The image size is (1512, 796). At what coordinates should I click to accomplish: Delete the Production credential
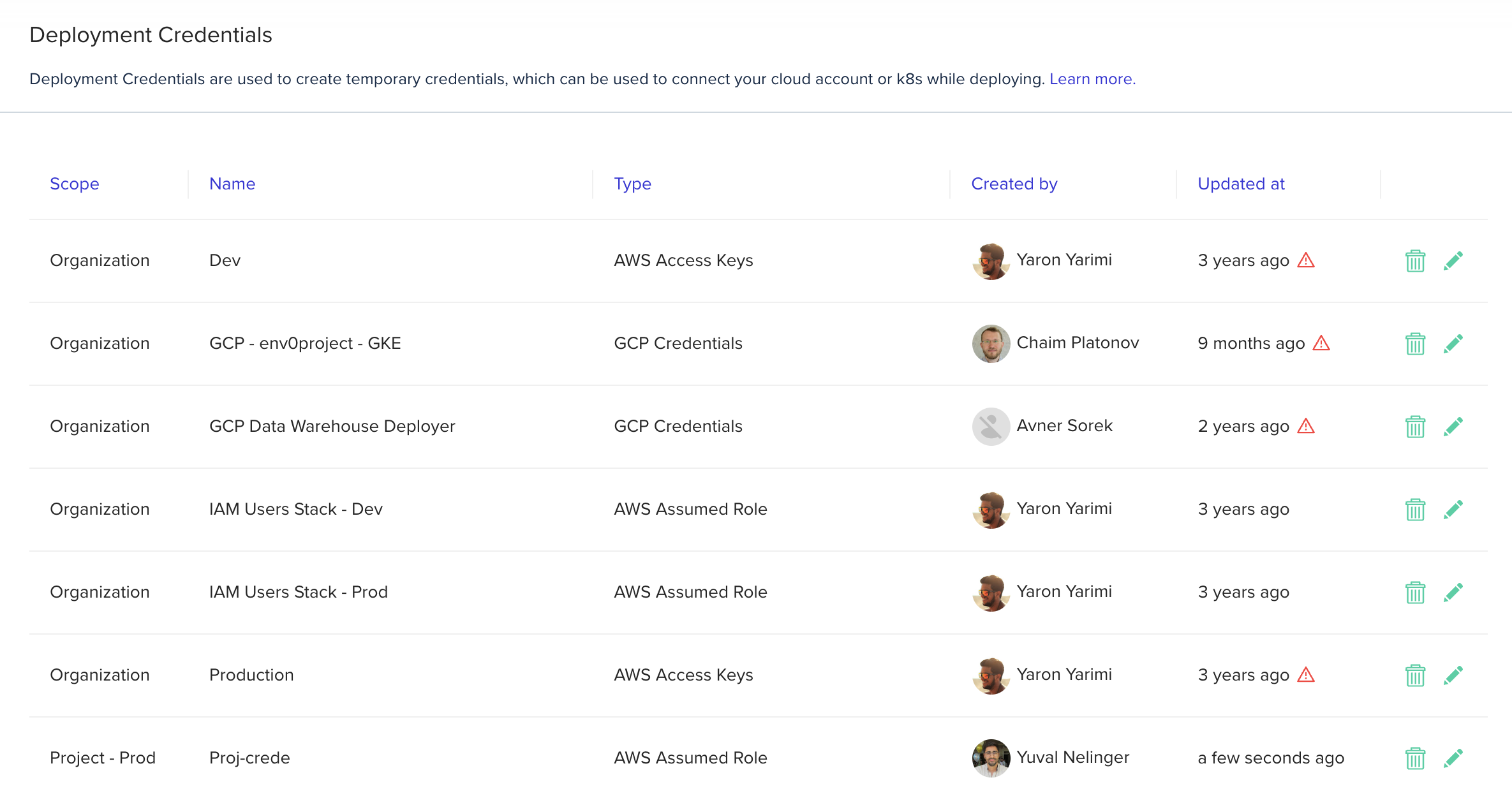(x=1414, y=675)
